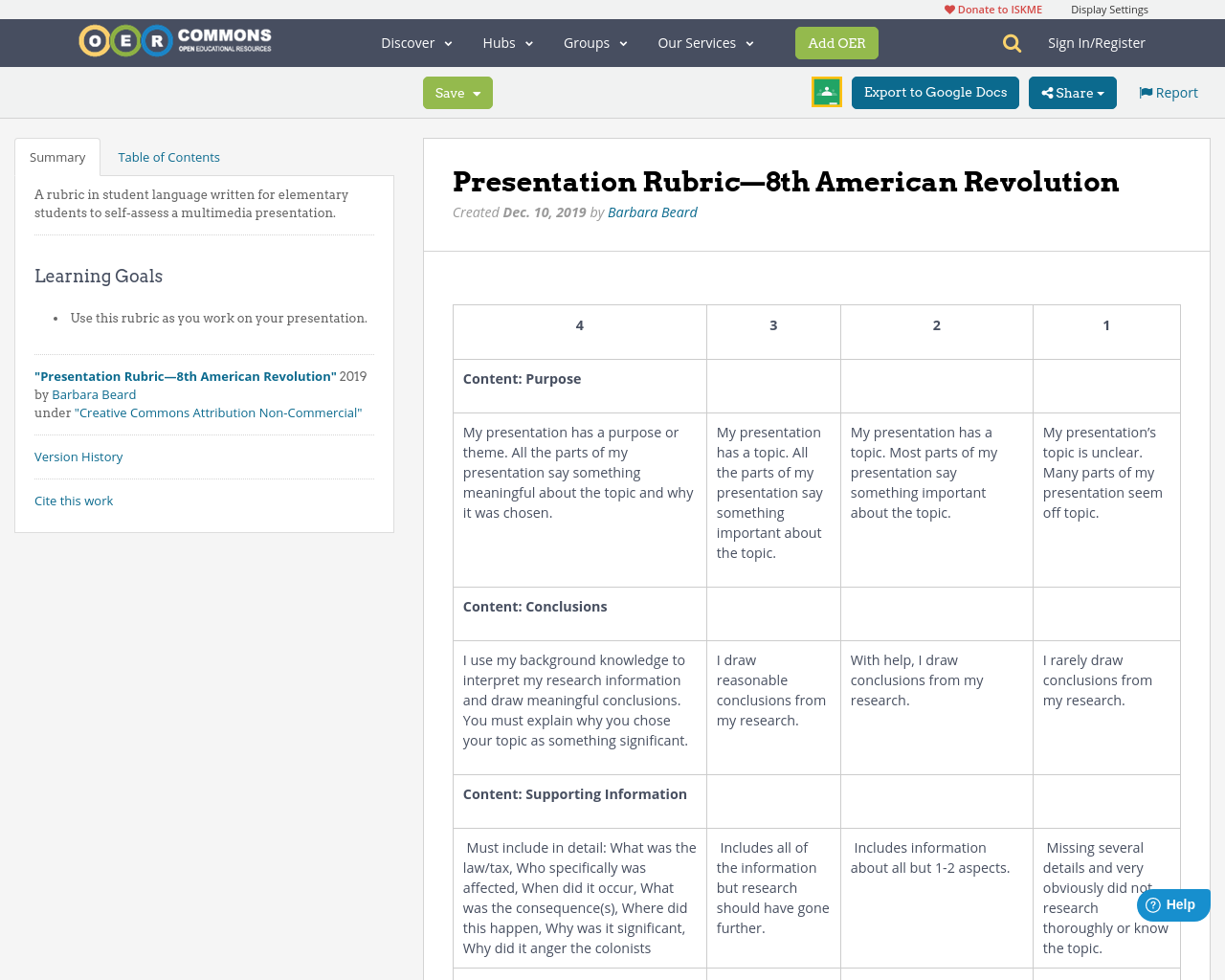The height and width of the screenshot is (980, 1225).
Task: Click Export to Google Docs
Action: pos(935,93)
